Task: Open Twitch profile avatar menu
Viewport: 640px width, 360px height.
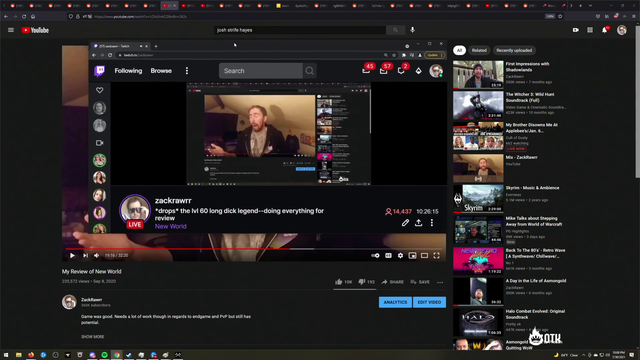Action: (x=436, y=71)
